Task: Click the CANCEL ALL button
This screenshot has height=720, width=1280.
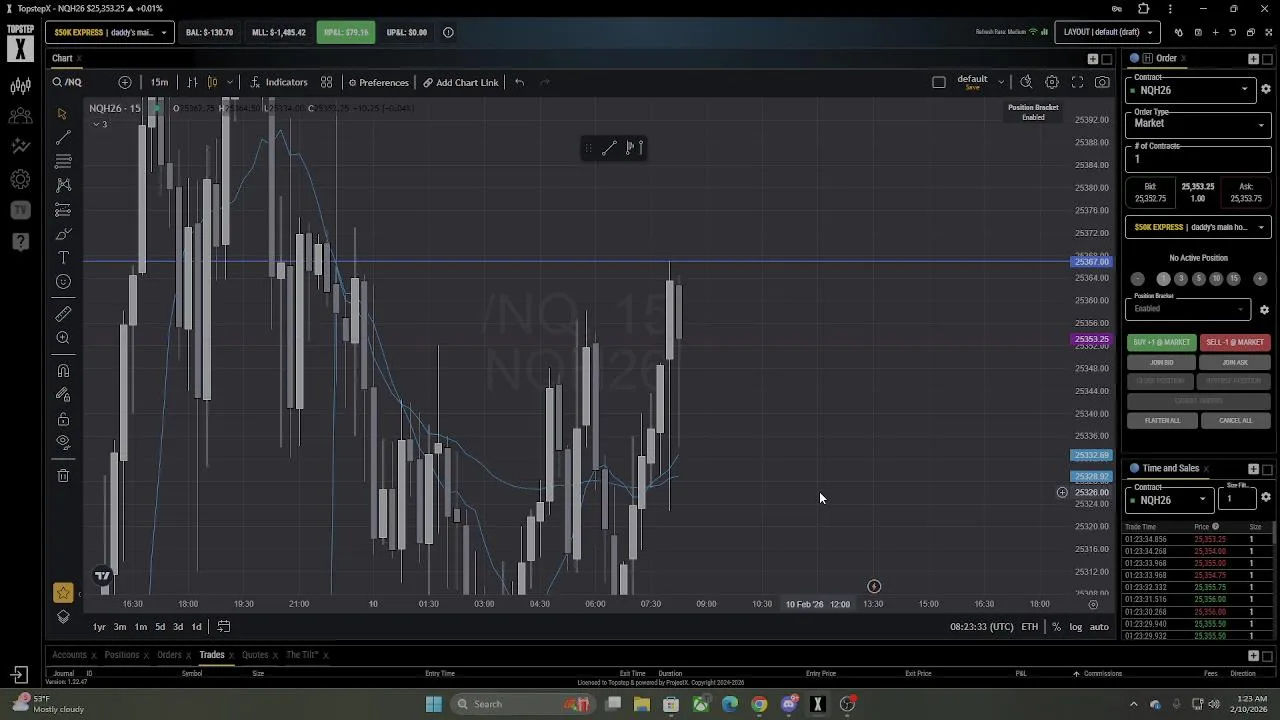Action: (1235, 420)
